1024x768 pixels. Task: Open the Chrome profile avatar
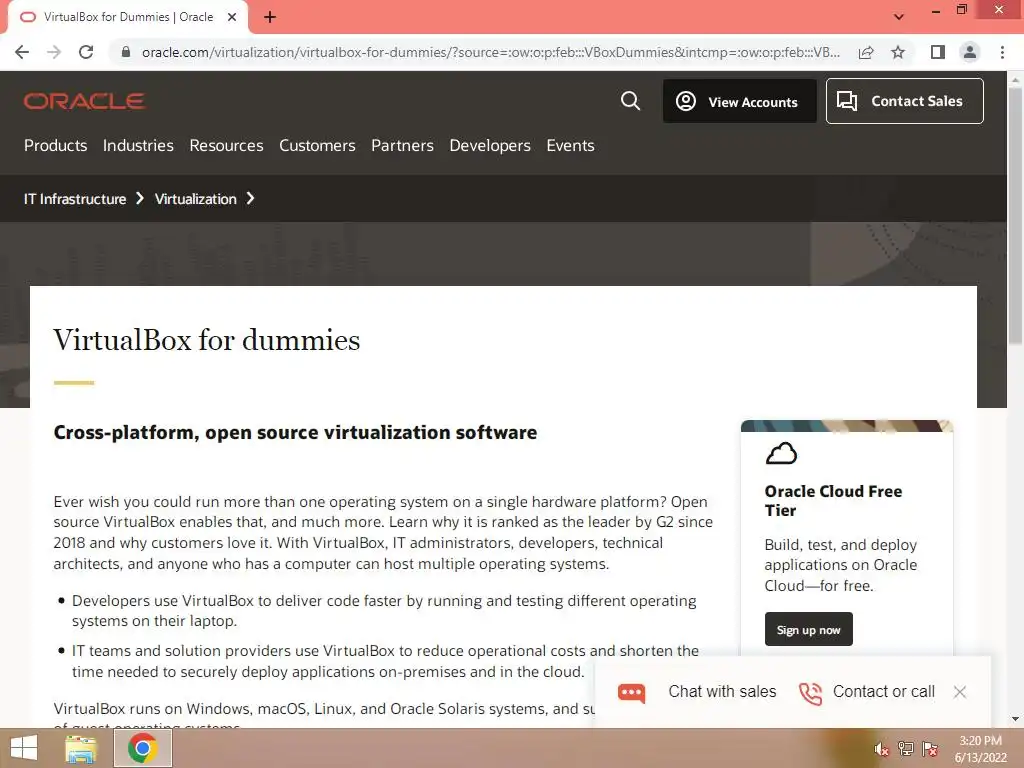click(970, 52)
